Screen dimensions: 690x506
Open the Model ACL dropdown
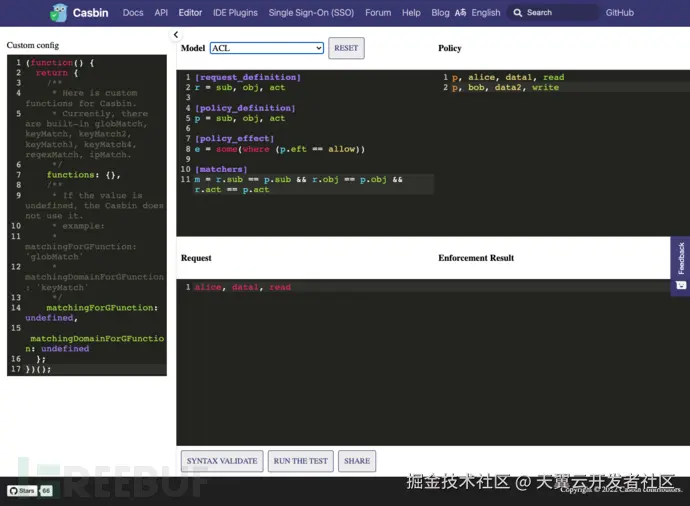point(267,48)
